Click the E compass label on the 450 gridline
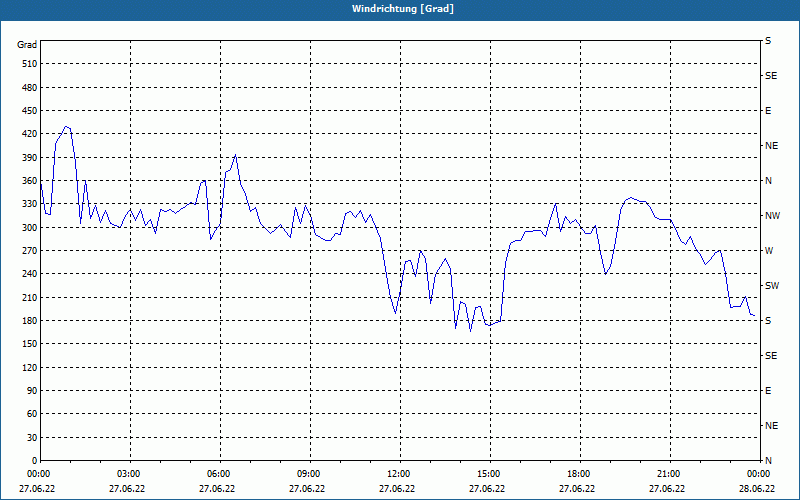800x500 pixels. [768, 111]
